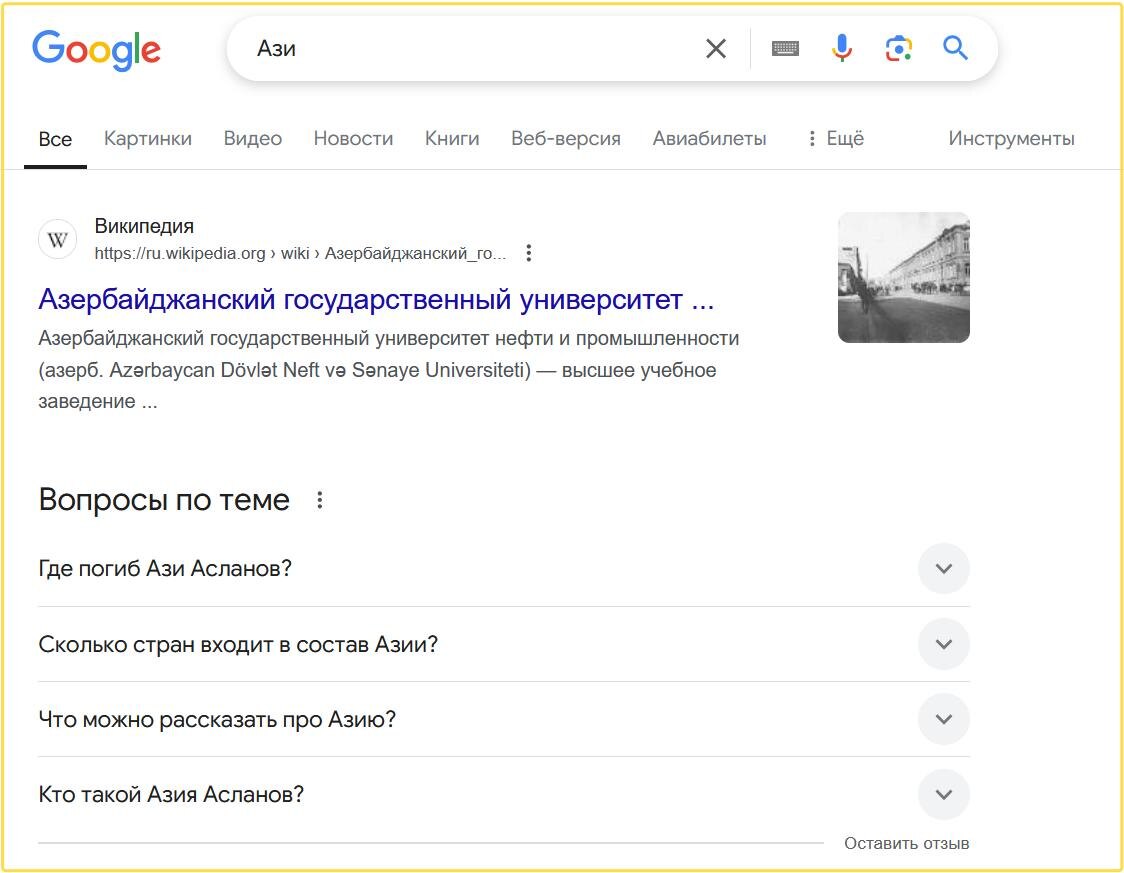Click the Оставить отзыв feedback link
Viewport: 1124px width, 873px height.
[906, 844]
